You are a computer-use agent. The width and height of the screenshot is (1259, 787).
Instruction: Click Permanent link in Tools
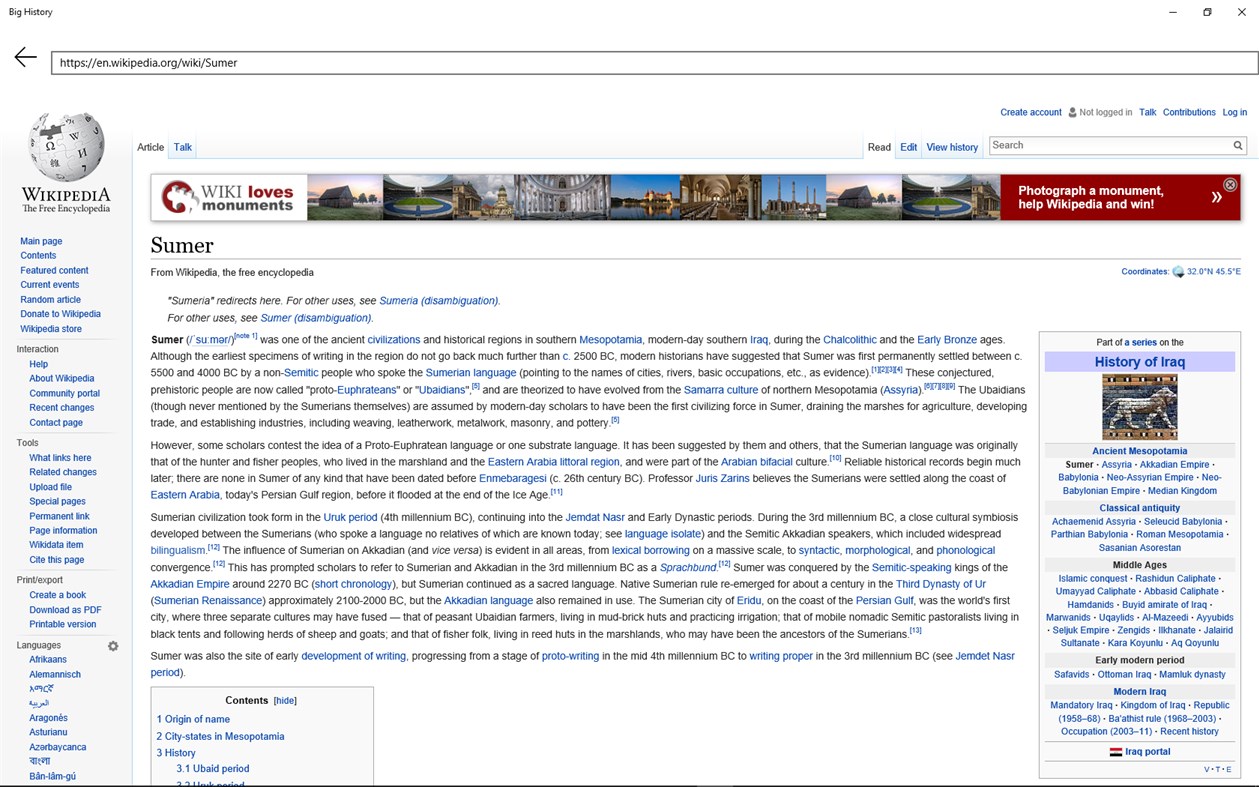(59, 517)
